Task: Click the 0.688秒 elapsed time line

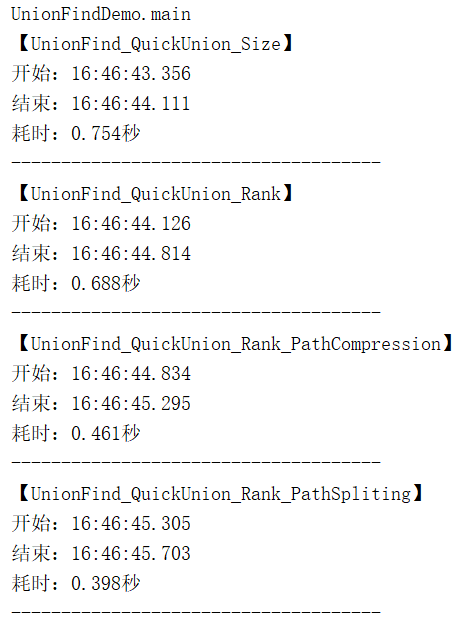Action: 76,284
